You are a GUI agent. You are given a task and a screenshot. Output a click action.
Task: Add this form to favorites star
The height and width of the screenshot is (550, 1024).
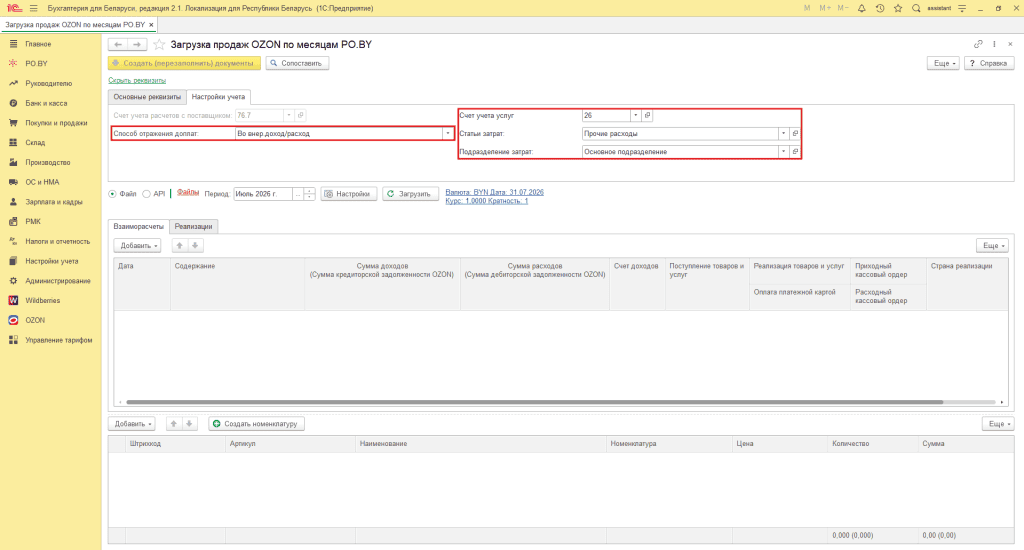point(159,44)
